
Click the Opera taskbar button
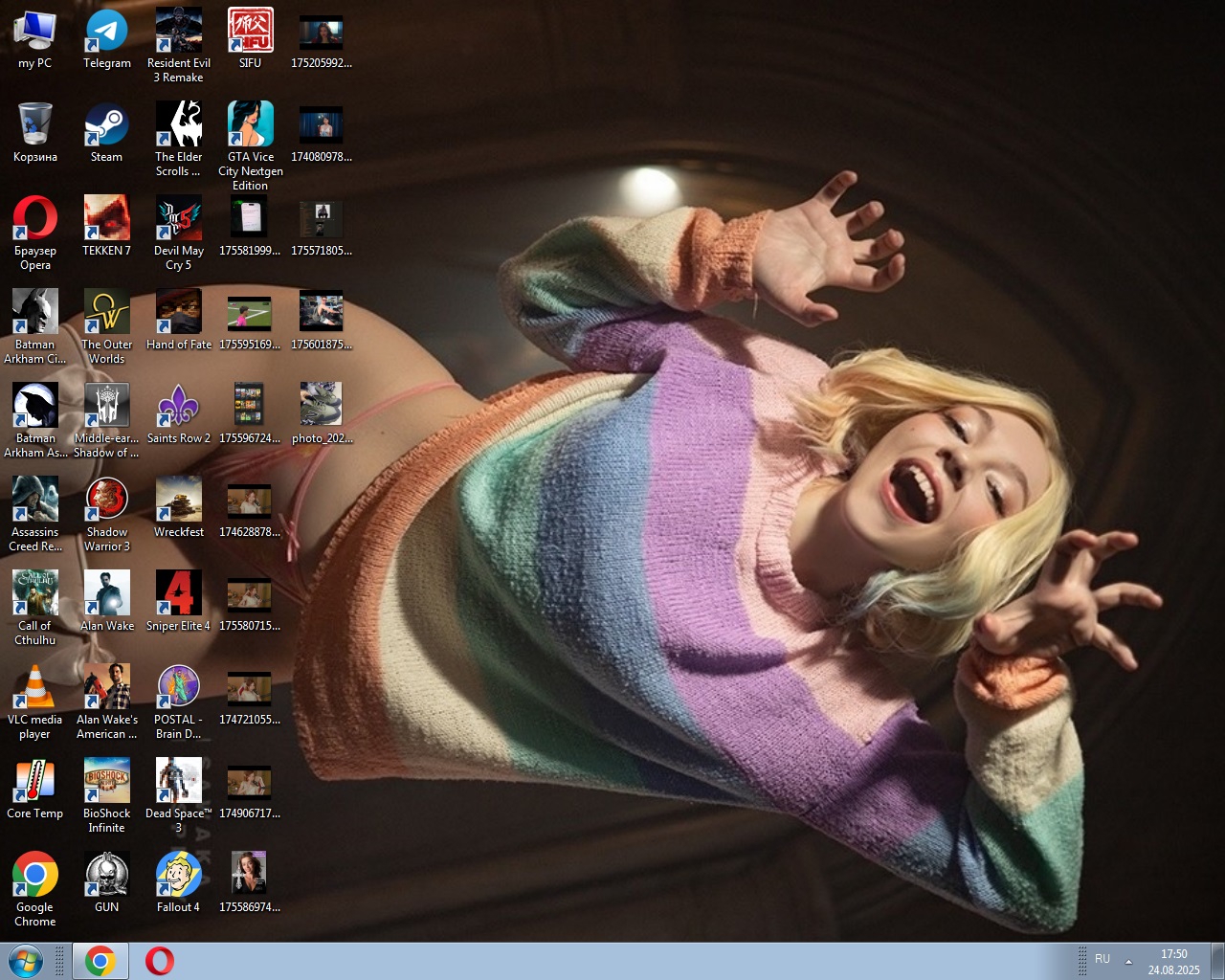pyautogui.click(x=160, y=961)
